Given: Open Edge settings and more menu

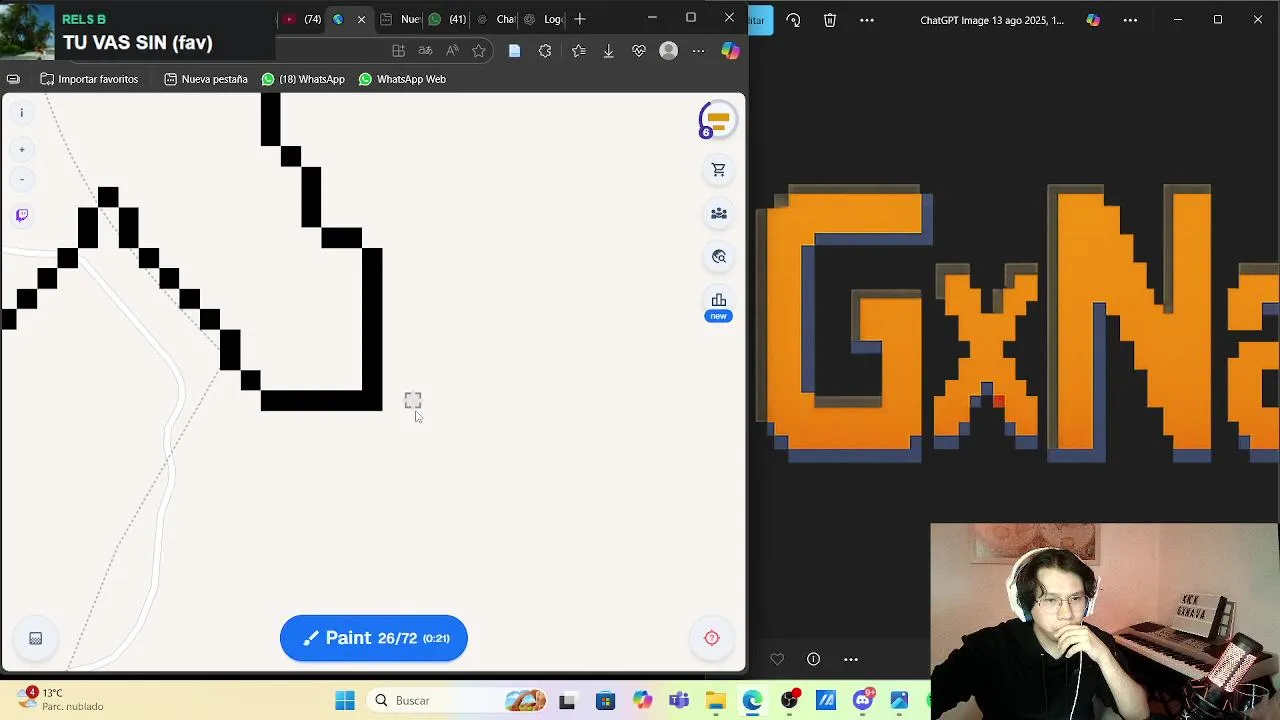Looking at the screenshot, I should coord(698,51).
